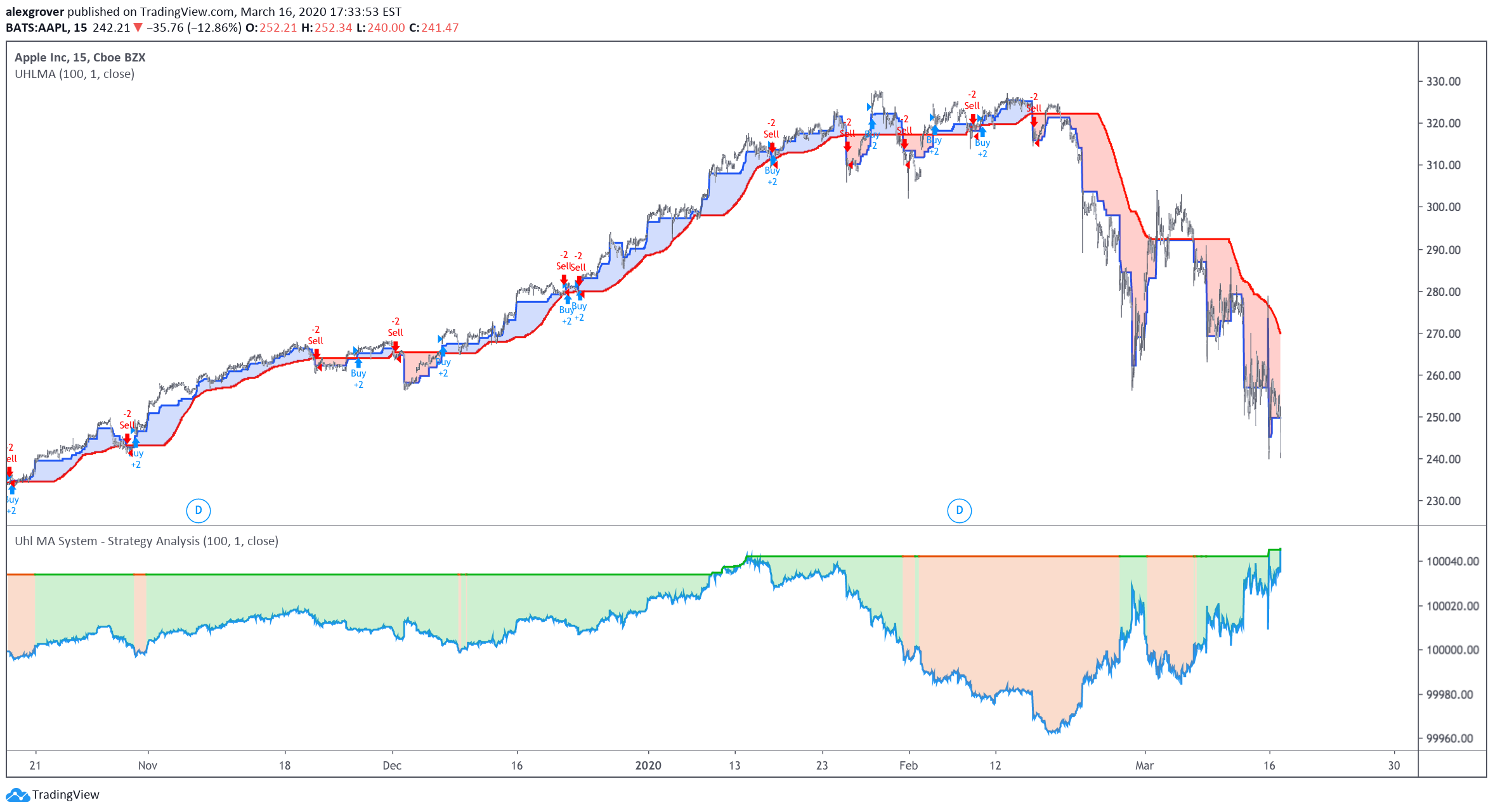The image size is (1493, 812).
Task: Click the 'L:240.00' low price value
Action: (x=381, y=27)
